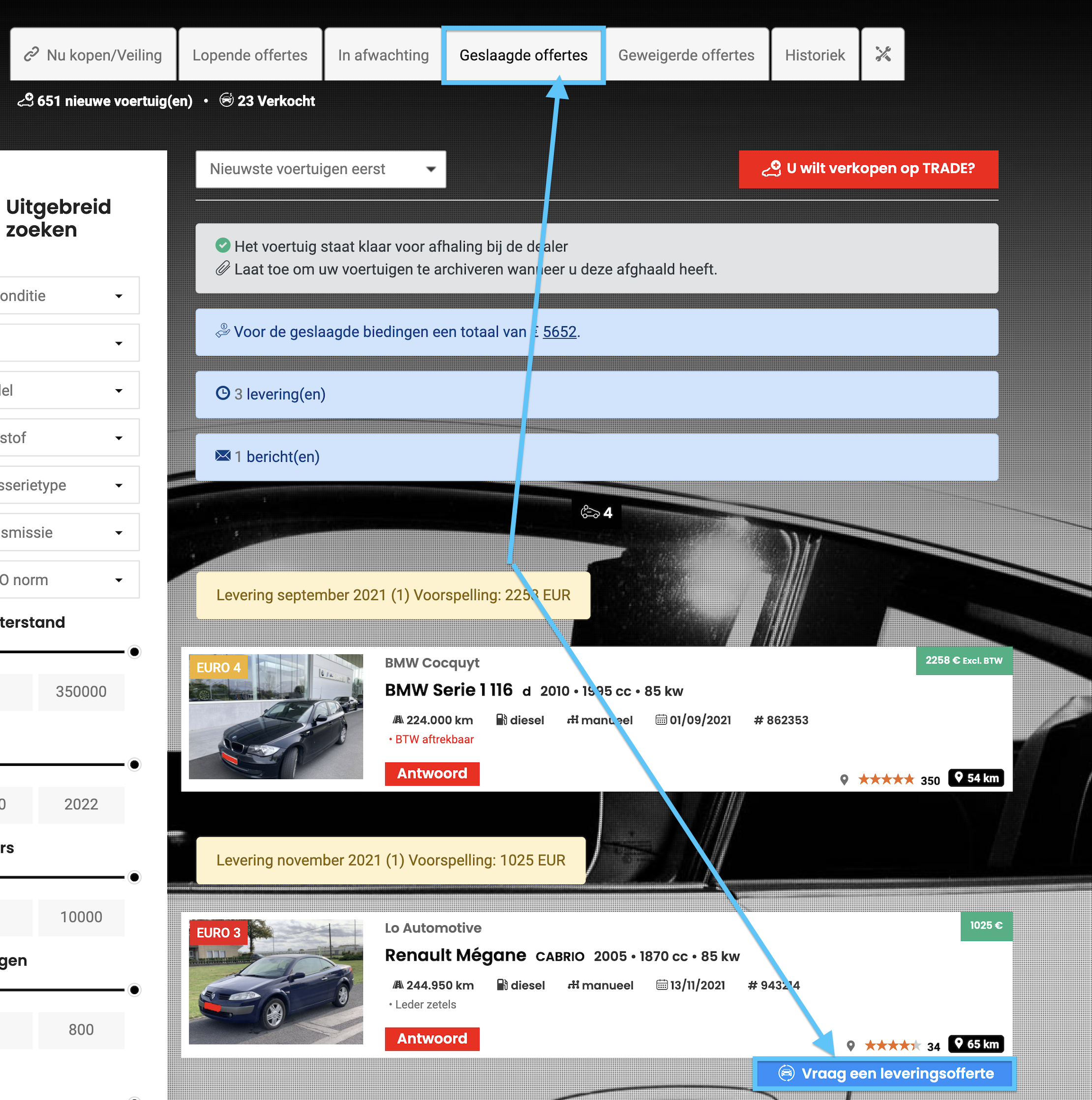Select the Geslaagde offertes tab
Screen dimensions: 1092x1100
click(x=523, y=55)
